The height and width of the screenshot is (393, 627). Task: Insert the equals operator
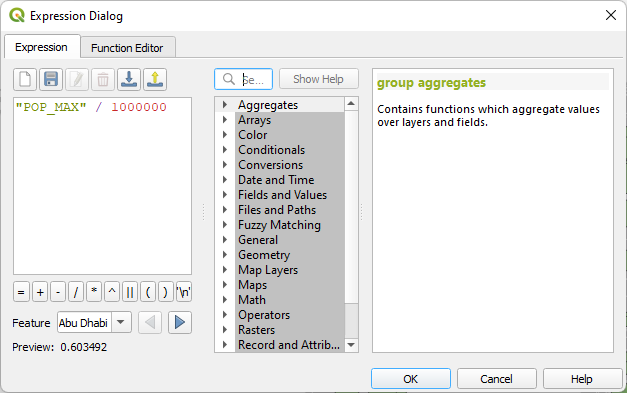click(21, 292)
